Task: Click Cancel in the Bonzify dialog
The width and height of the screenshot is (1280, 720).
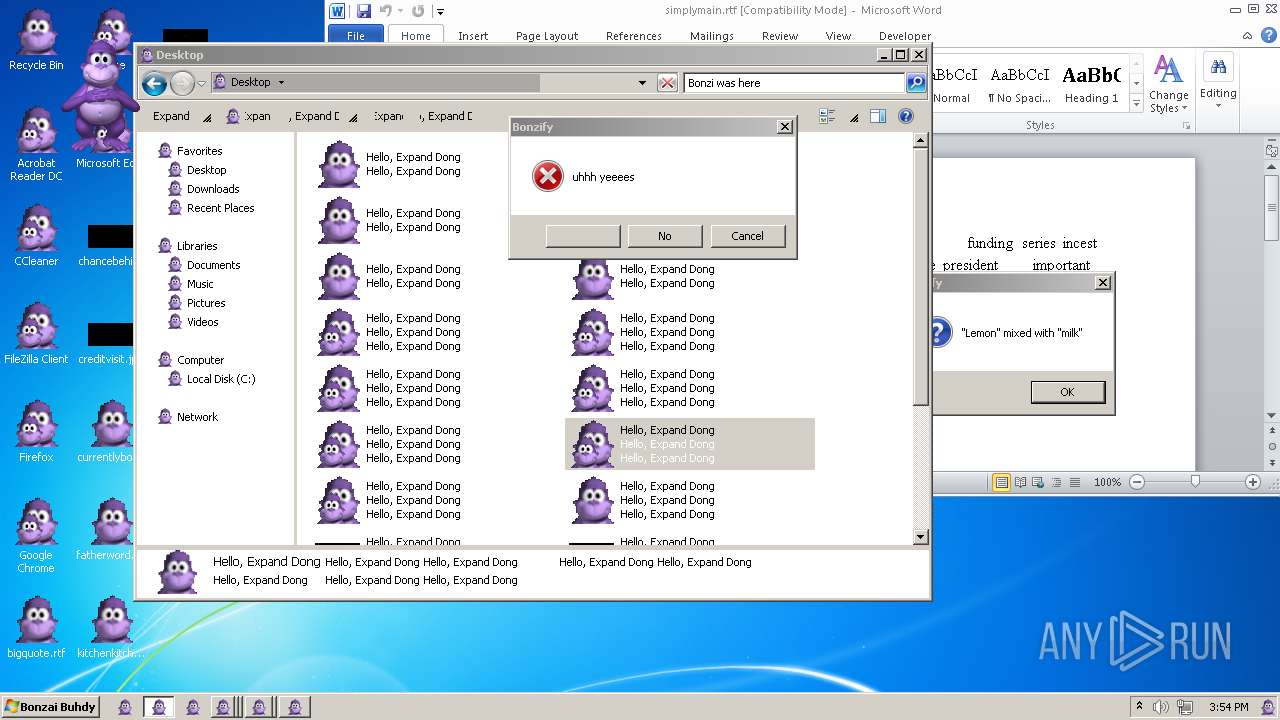Action: pyautogui.click(x=747, y=236)
